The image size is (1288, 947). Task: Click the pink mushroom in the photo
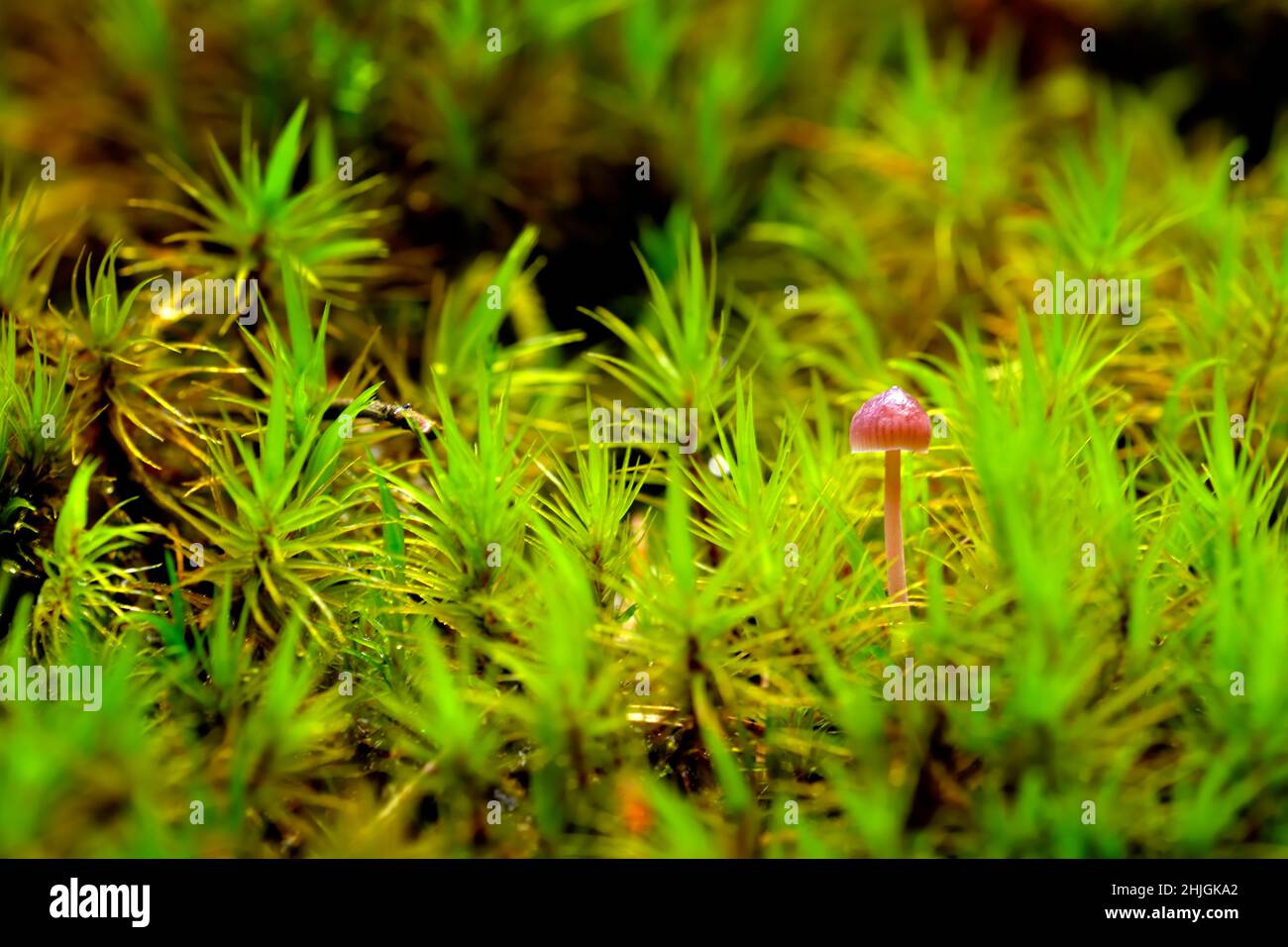click(891, 493)
